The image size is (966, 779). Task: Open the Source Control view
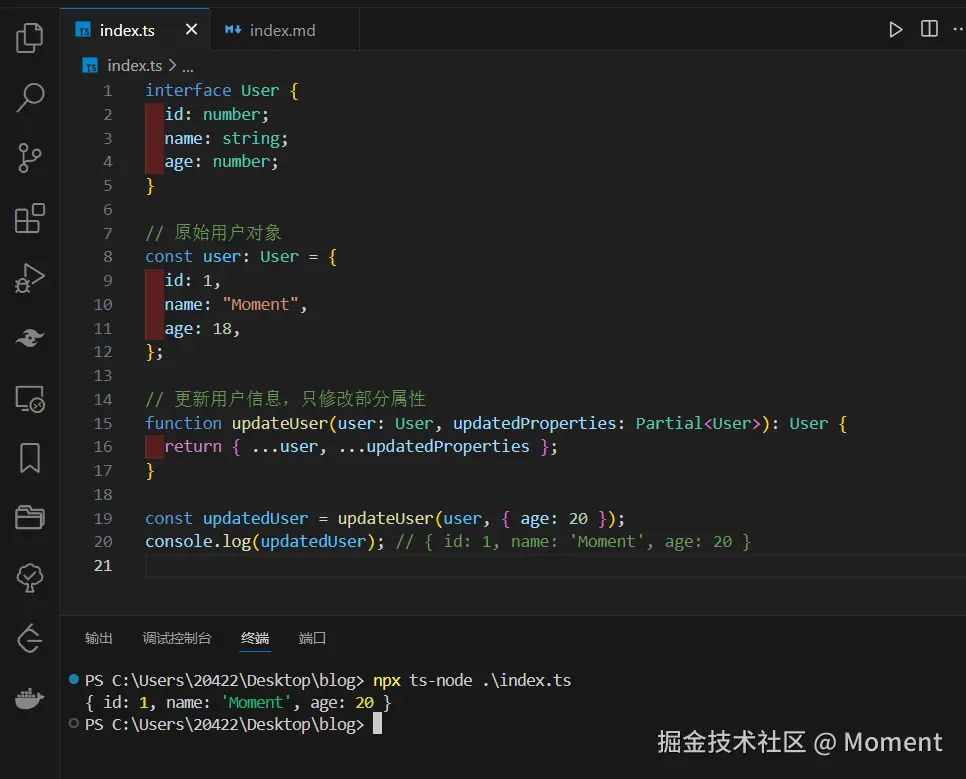(30, 158)
